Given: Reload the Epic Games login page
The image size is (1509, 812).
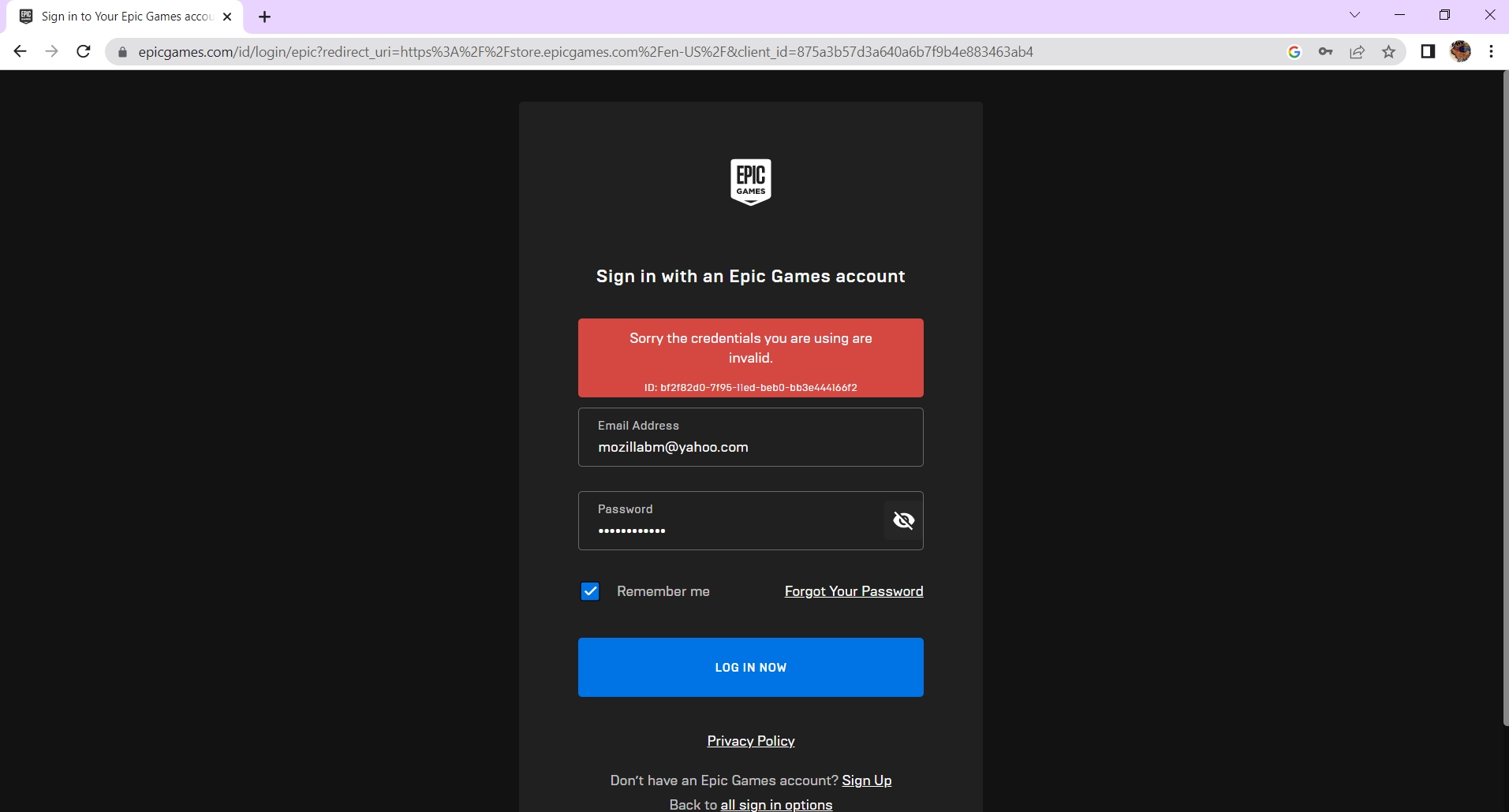Looking at the screenshot, I should pyautogui.click(x=84, y=51).
